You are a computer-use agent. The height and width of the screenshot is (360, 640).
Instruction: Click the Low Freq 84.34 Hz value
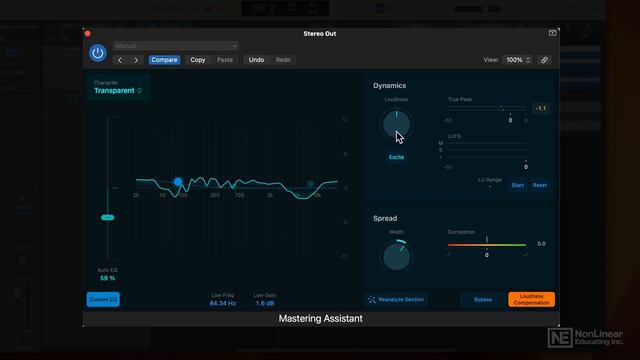(222, 303)
